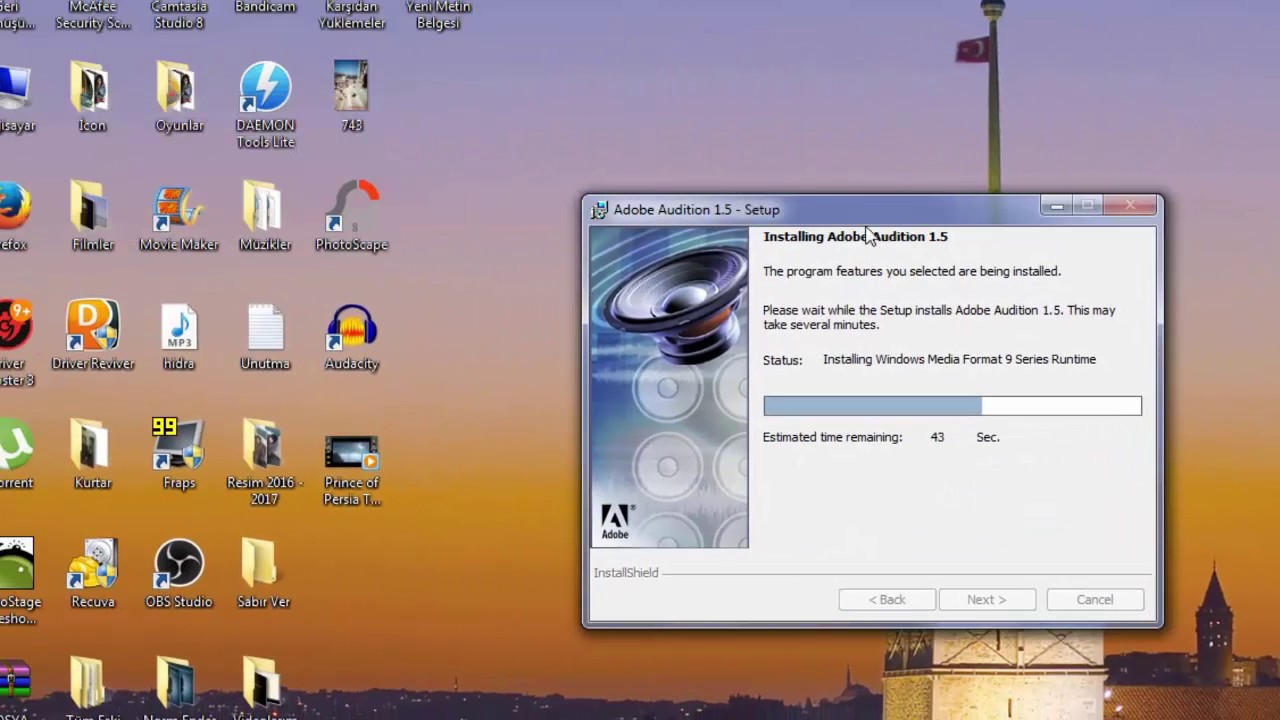Minimize the Adobe Audition Setup window
1280x720 pixels.
tap(1056, 205)
